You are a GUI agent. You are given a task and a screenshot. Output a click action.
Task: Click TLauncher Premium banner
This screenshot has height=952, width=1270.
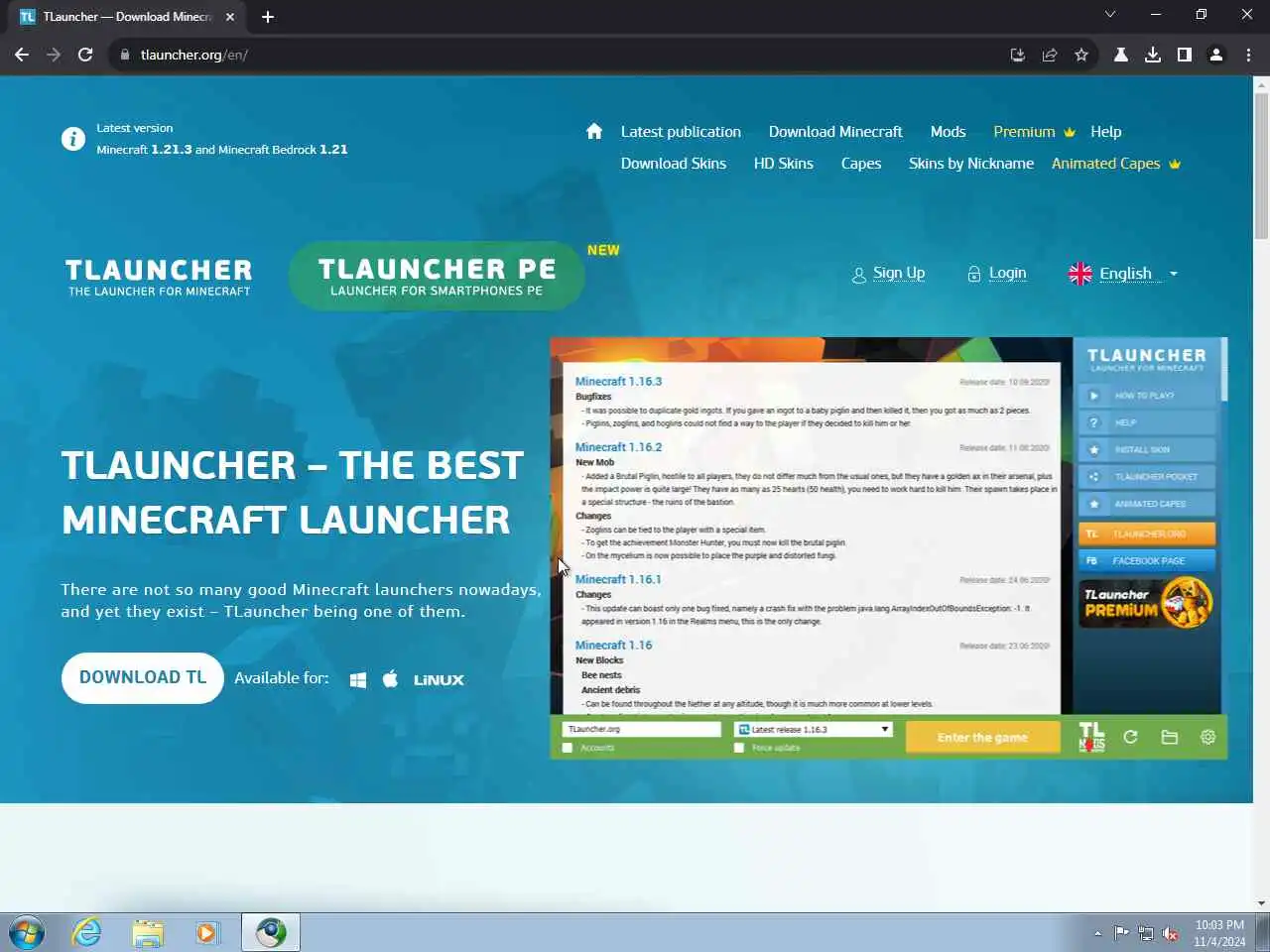point(1147,602)
